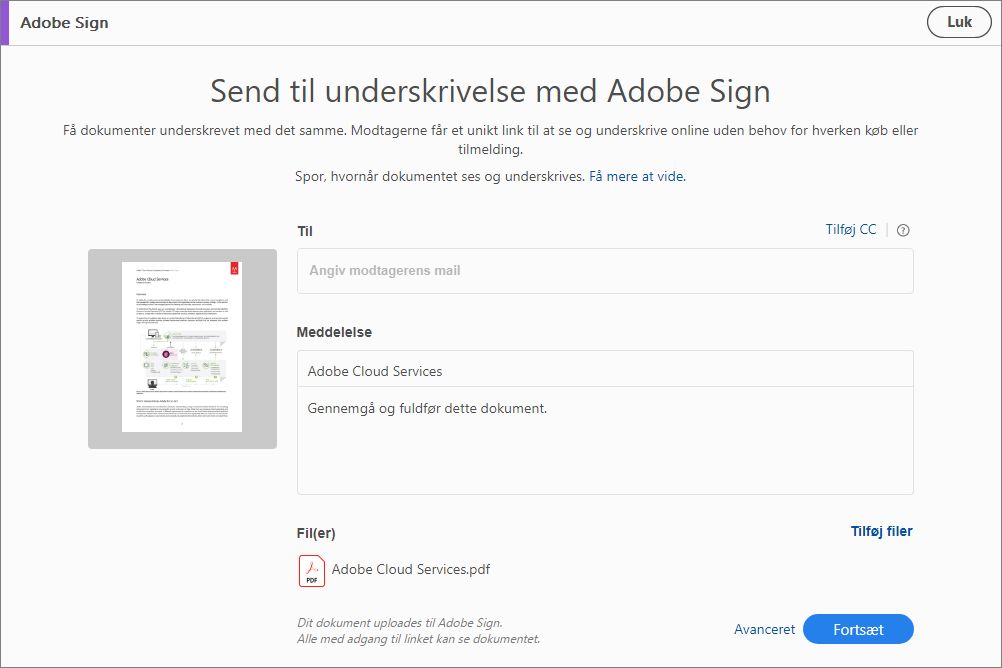Click the message body starting with Gennemgå

(x=604, y=439)
